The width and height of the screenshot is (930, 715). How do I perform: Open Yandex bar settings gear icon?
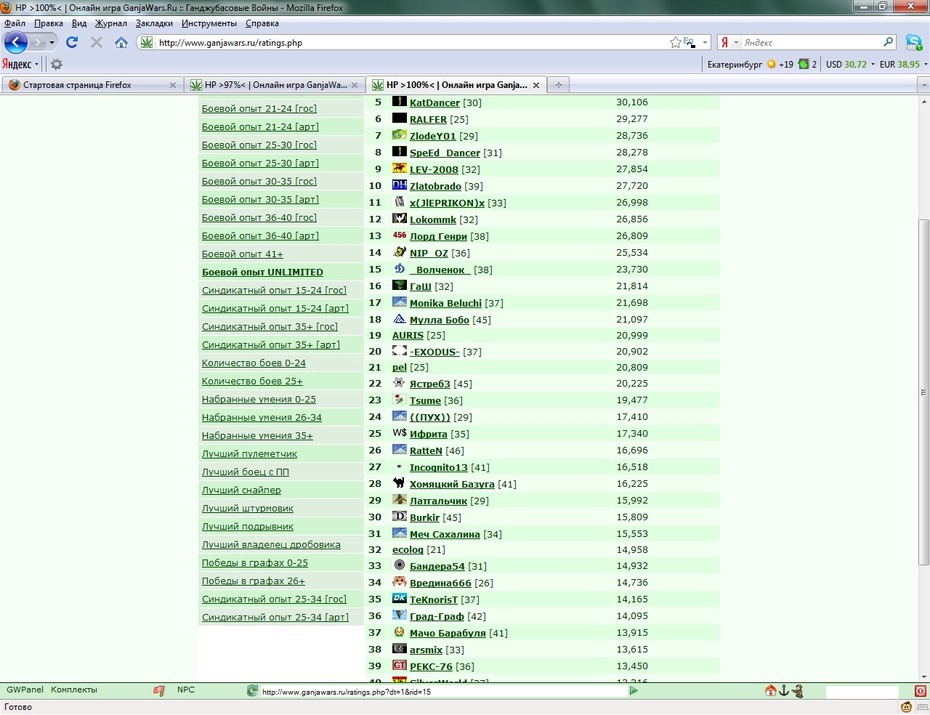56,64
